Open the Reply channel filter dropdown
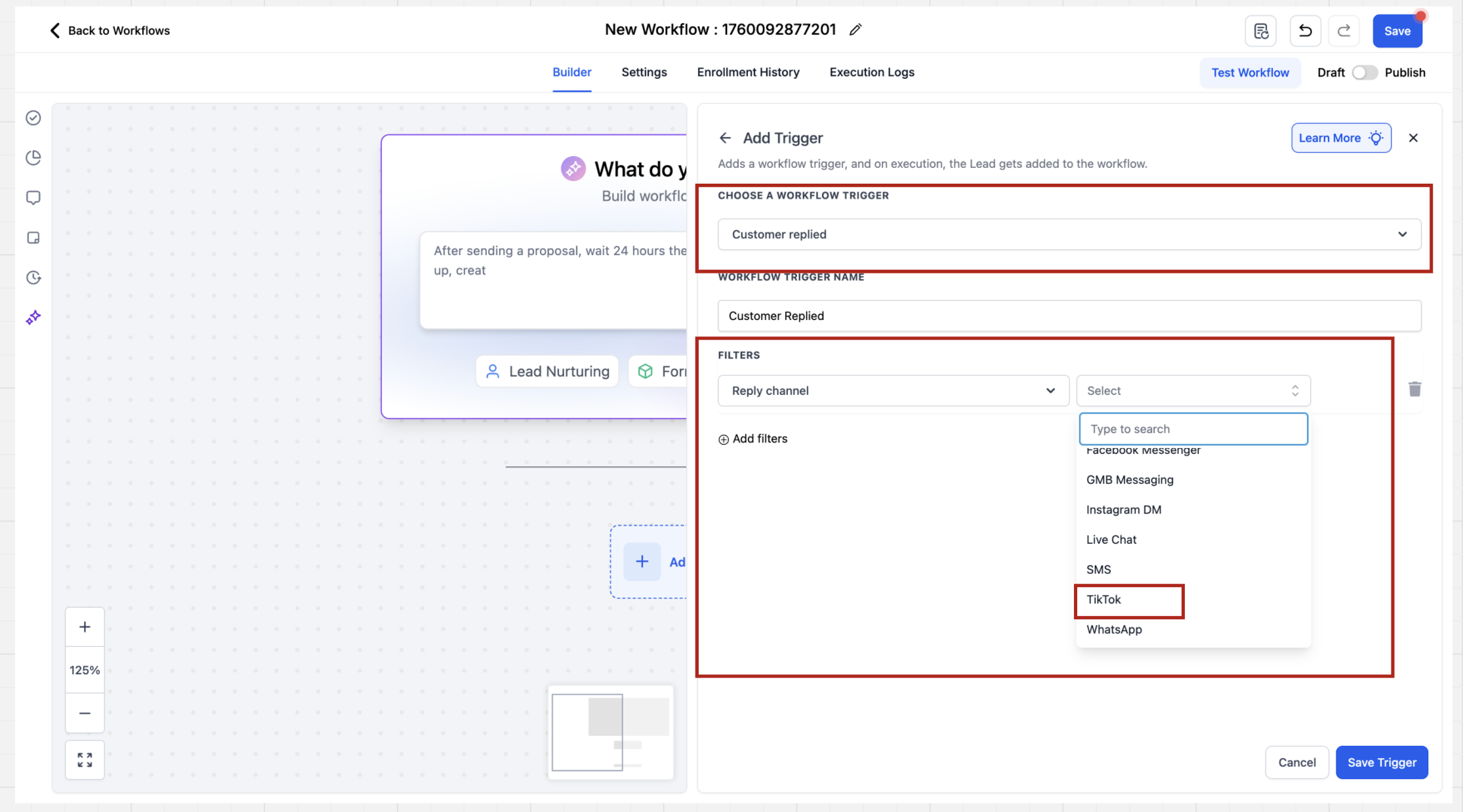1463x812 pixels. click(893, 391)
